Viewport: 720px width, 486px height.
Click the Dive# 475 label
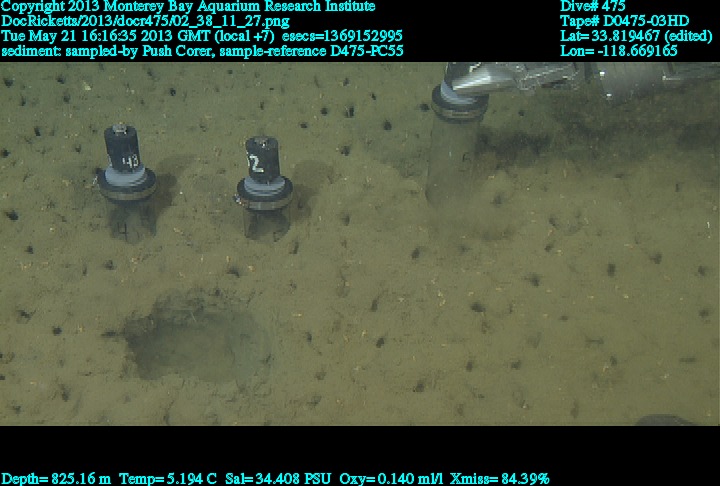pyautogui.click(x=592, y=6)
